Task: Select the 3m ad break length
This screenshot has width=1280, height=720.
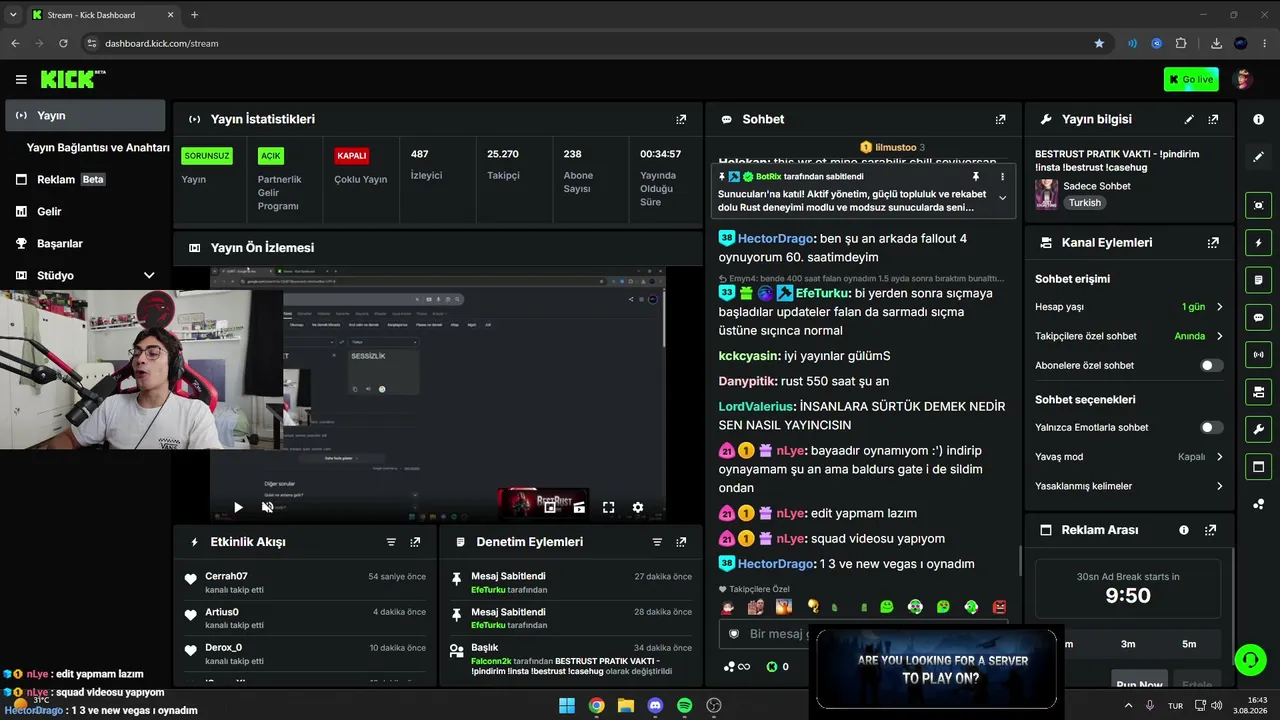Action: (x=1128, y=644)
